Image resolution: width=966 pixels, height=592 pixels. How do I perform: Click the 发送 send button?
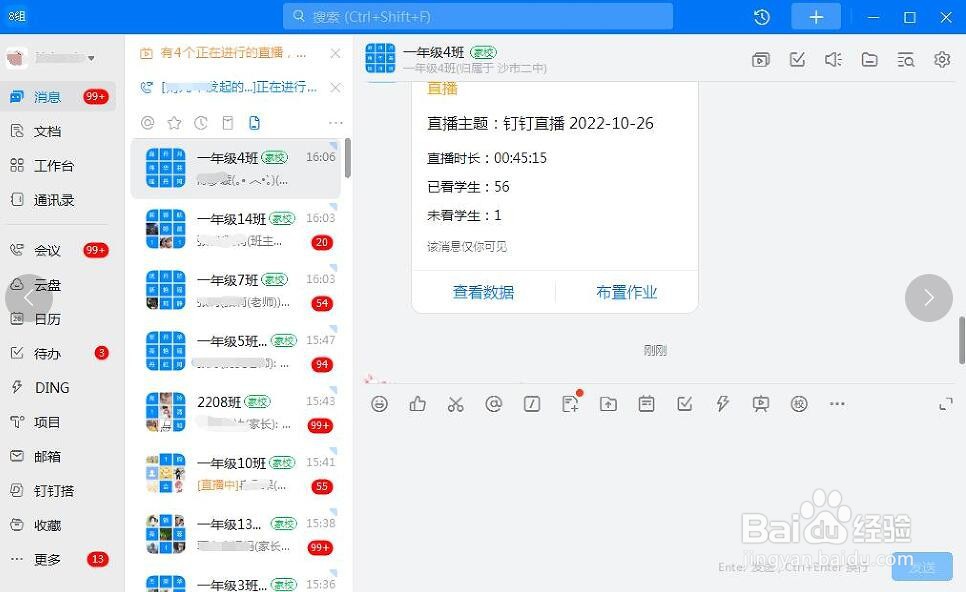(922, 567)
